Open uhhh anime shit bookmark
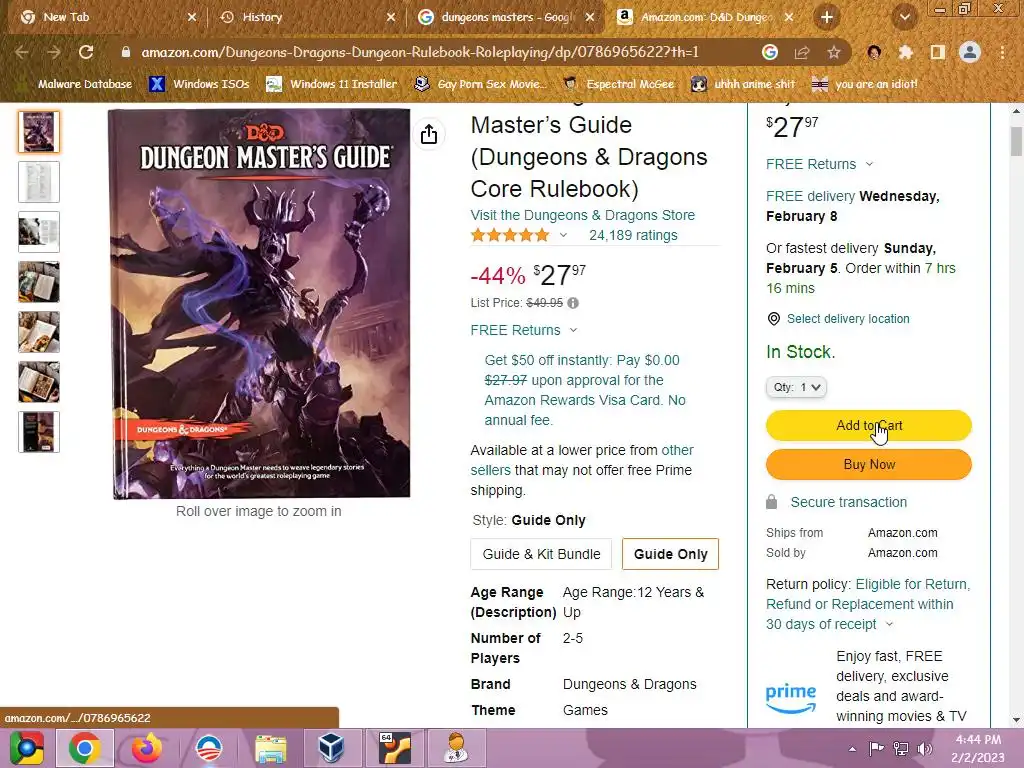Image resolution: width=1024 pixels, height=768 pixels. point(743,84)
